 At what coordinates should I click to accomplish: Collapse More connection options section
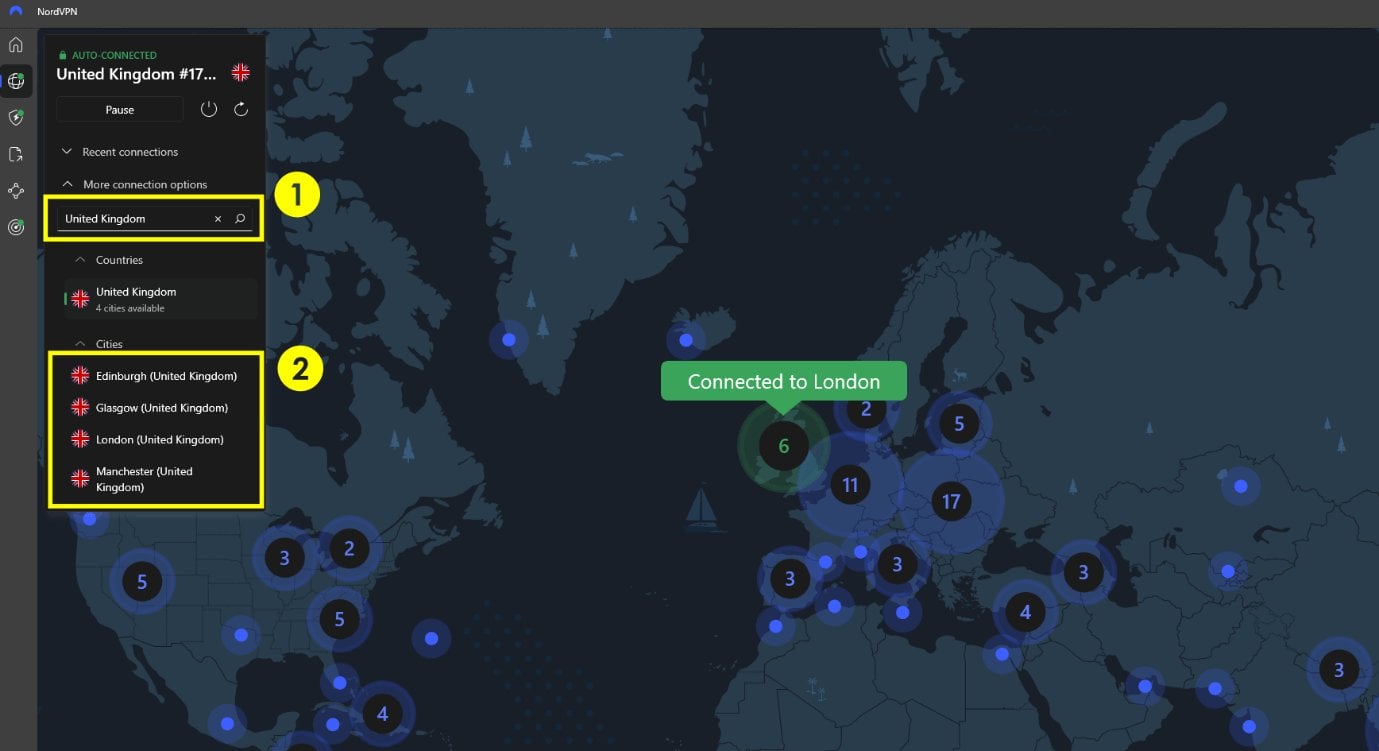(x=134, y=185)
